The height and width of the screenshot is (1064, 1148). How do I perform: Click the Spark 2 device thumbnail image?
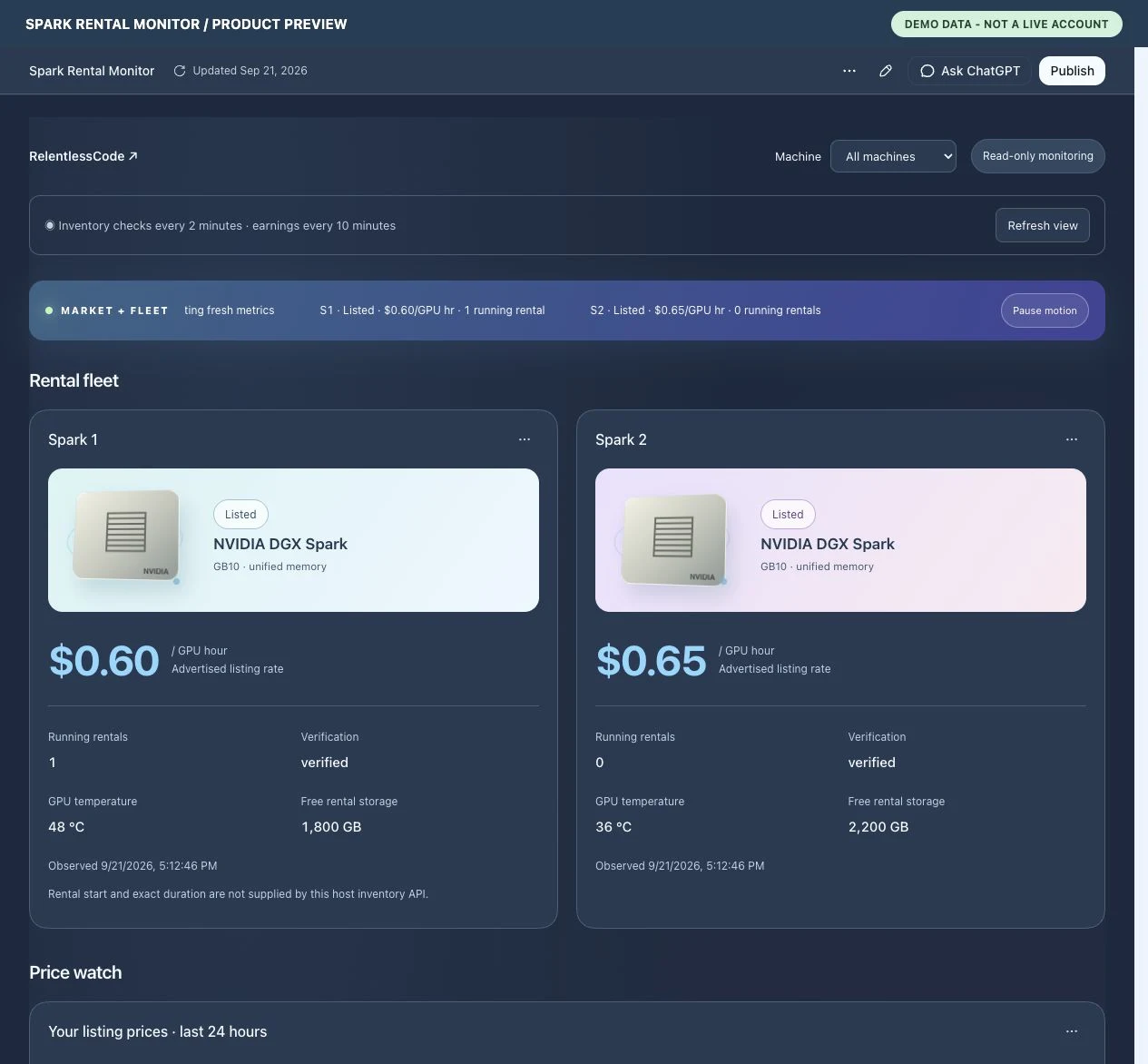pos(673,539)
